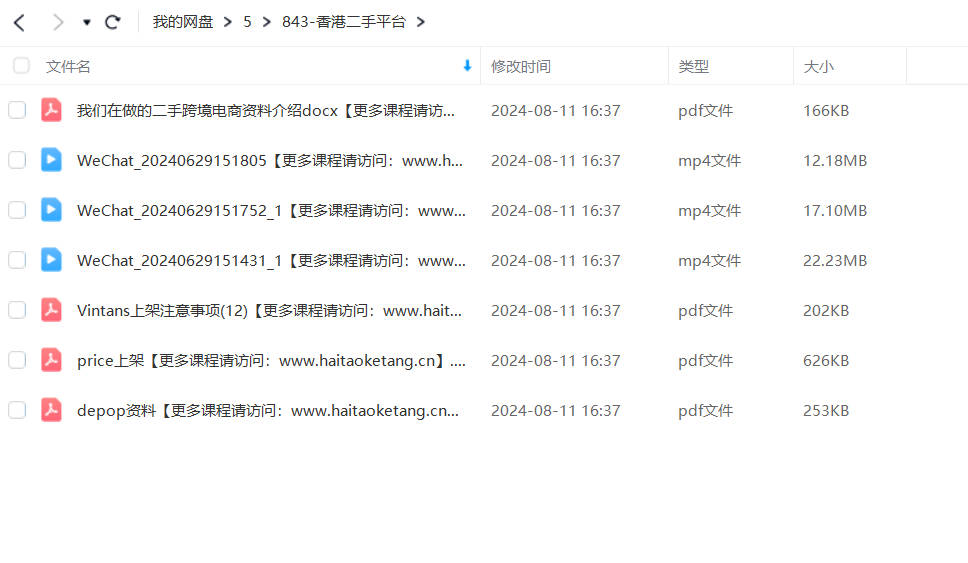Click the 17.10MB size cell

835,211
